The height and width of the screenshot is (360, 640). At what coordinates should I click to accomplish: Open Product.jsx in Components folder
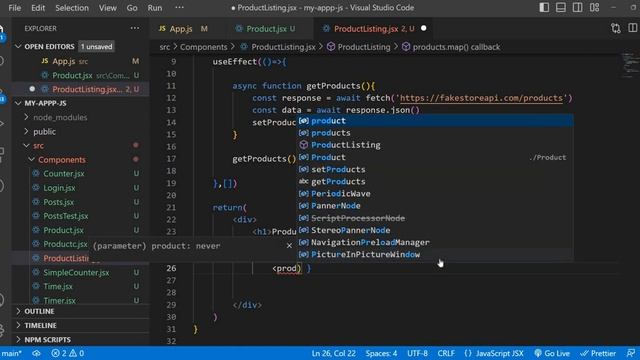click(63, 230)
